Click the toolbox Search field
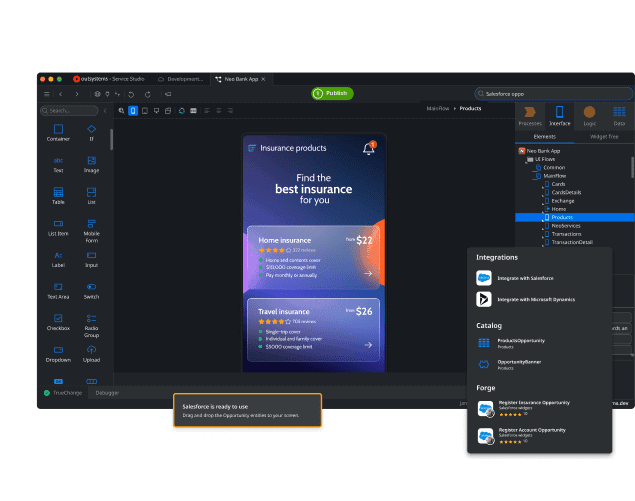 coord(69,111)
